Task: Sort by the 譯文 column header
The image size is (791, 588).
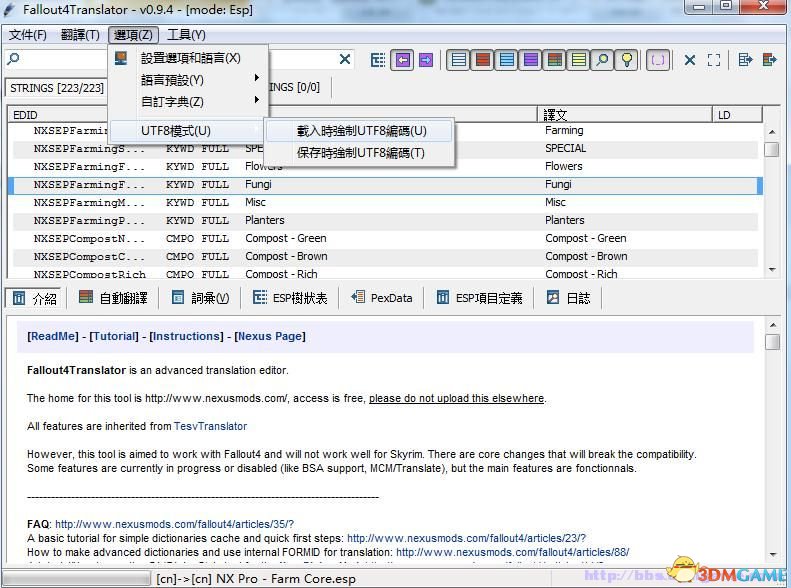Action: tap(624, 115)
